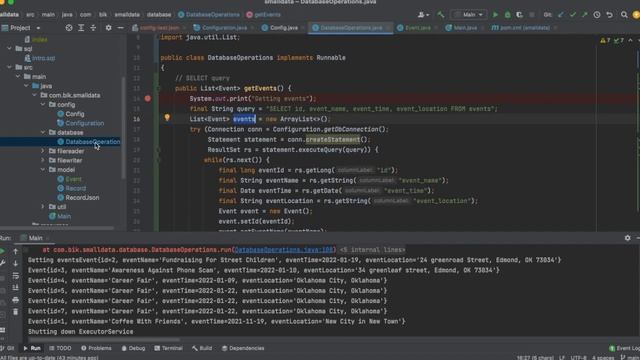Click the console horizontal scrollbar

(104, 339)
